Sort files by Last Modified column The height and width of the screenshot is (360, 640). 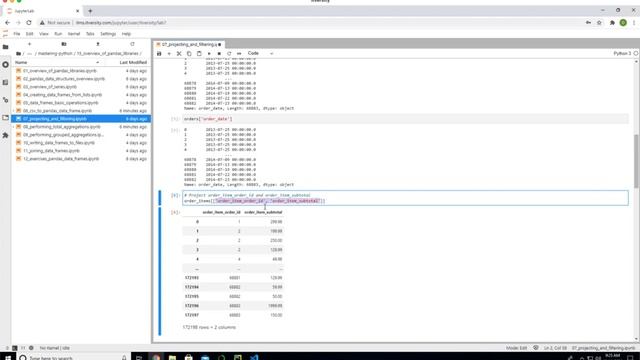click(133, 62)
